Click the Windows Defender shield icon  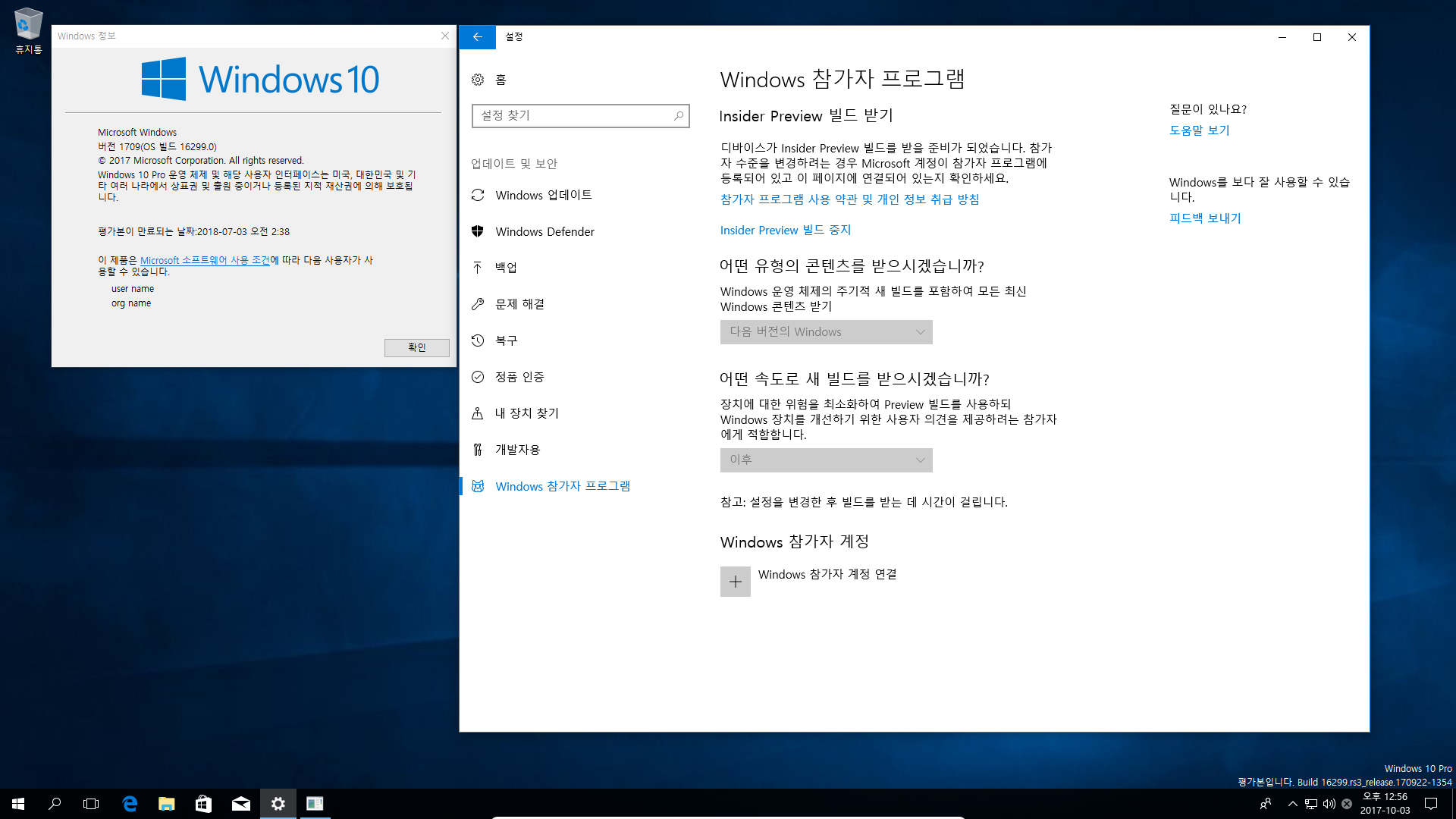[478, 231]
